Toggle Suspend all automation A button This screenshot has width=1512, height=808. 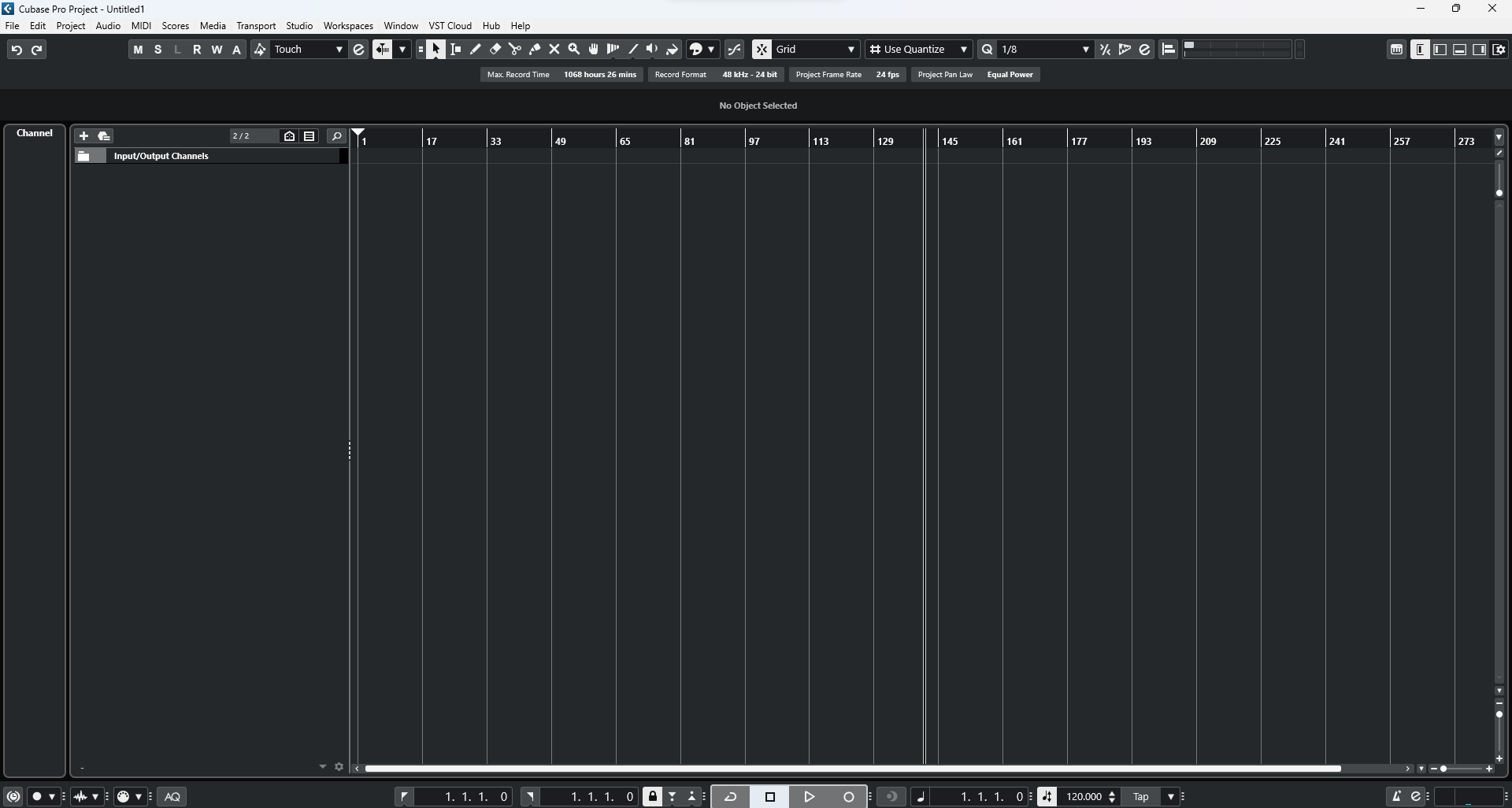(x=237, y=50)
